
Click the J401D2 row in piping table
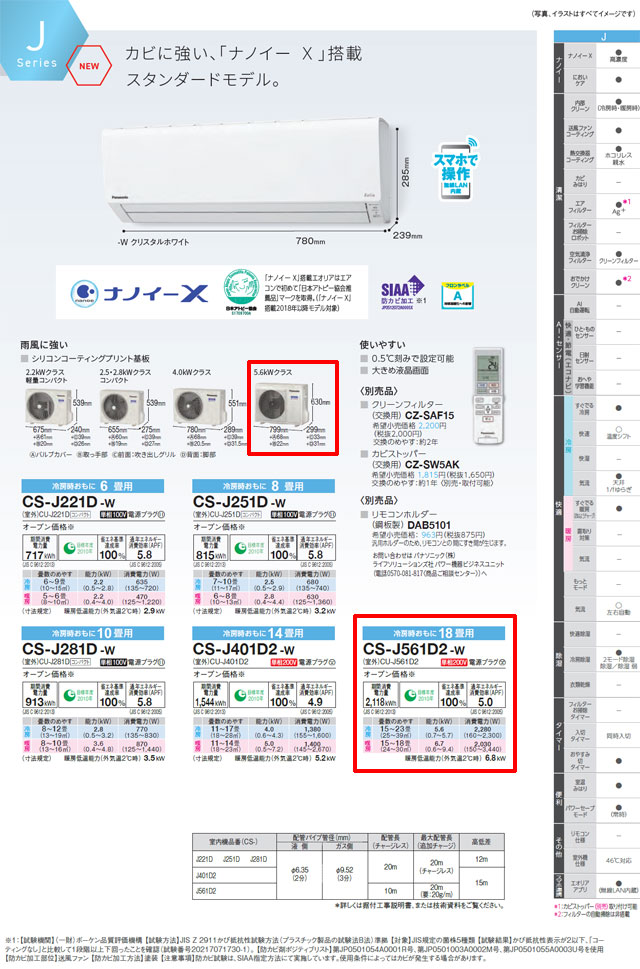232,875
